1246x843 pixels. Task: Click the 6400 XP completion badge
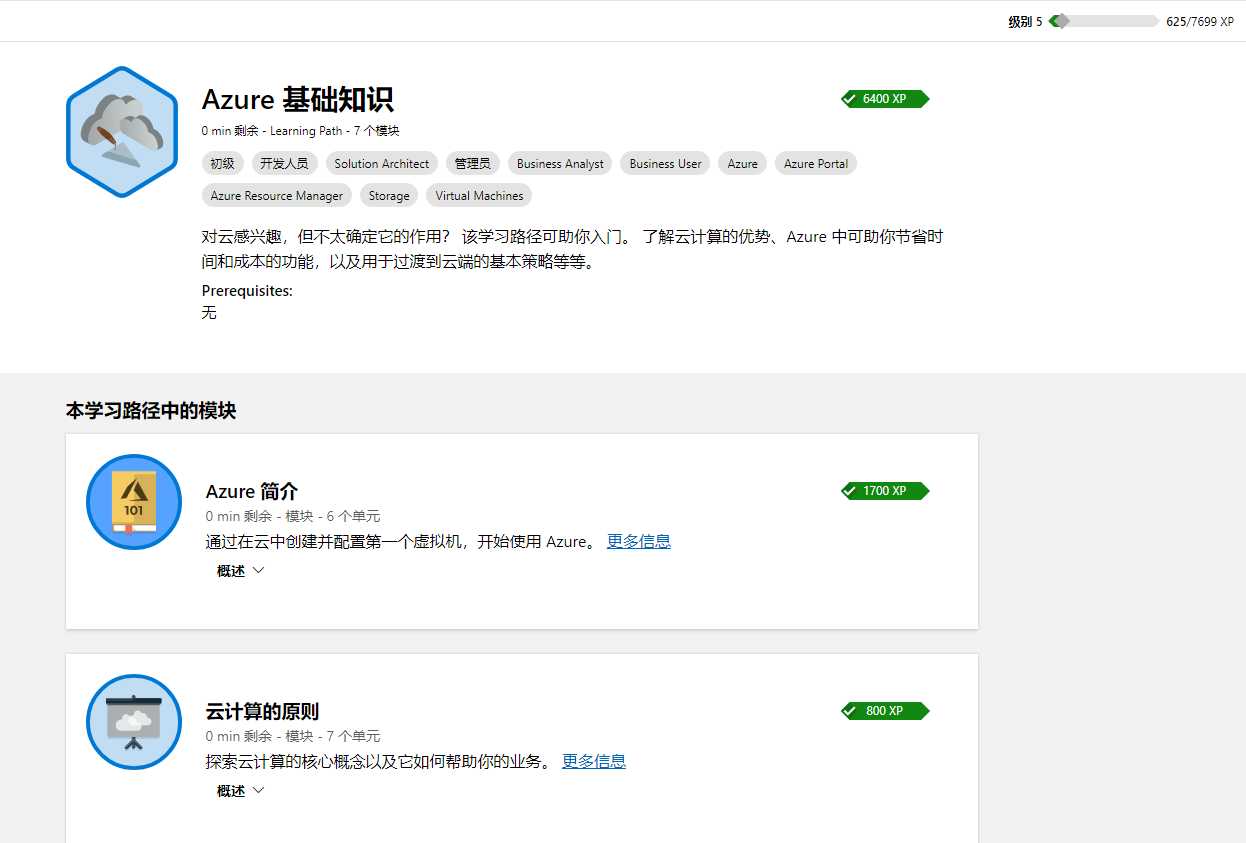(885, 99)
